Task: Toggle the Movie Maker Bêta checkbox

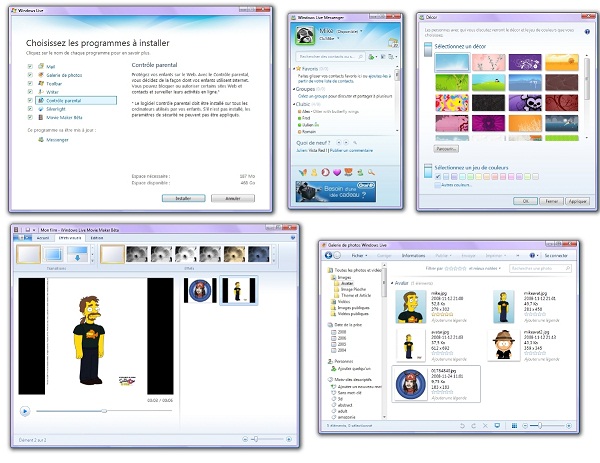Action: tap(30, 117)
